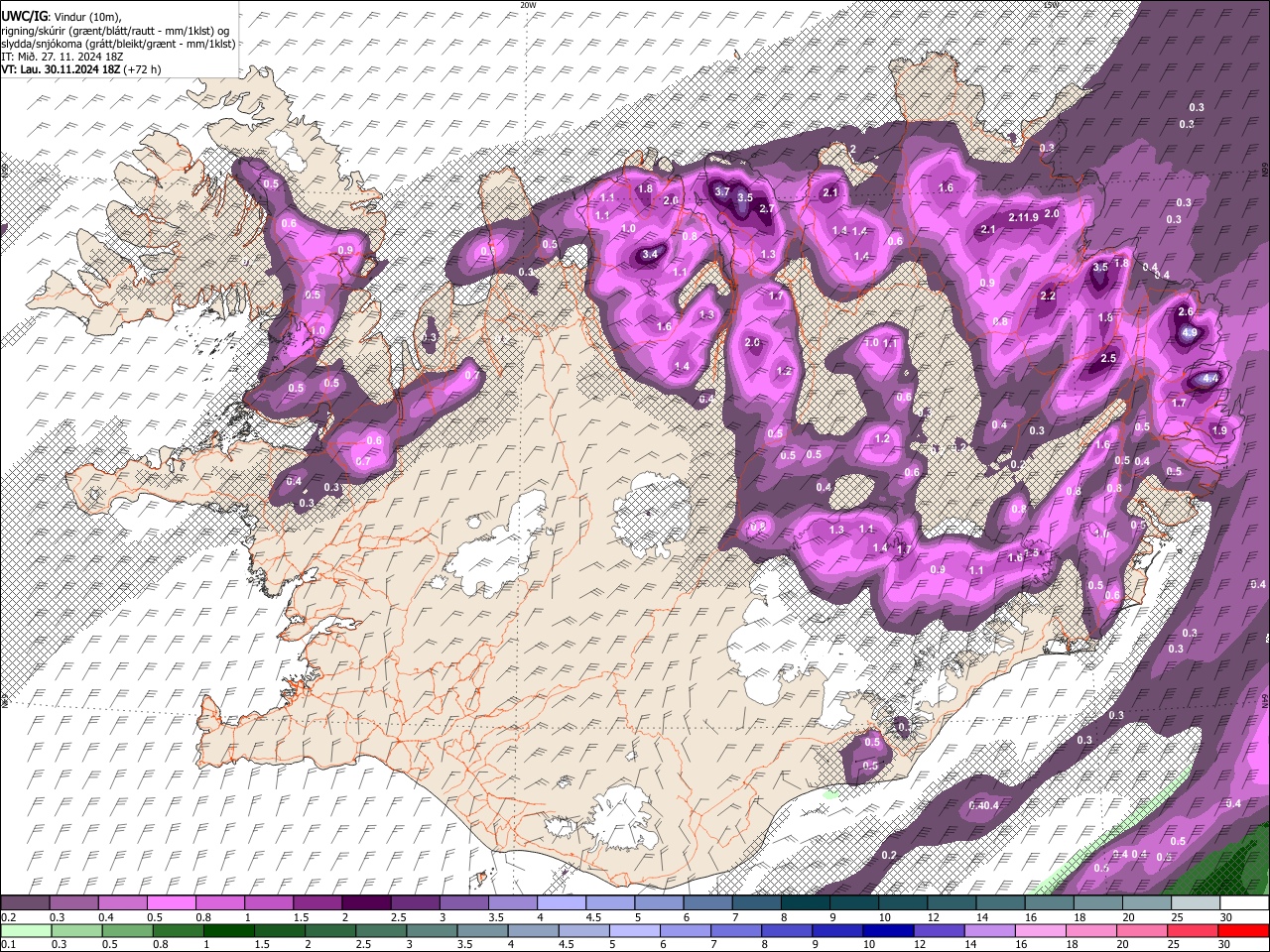Click the swatch between 0.2 and 0.3 in the upper legend row

tap(25, 903)
